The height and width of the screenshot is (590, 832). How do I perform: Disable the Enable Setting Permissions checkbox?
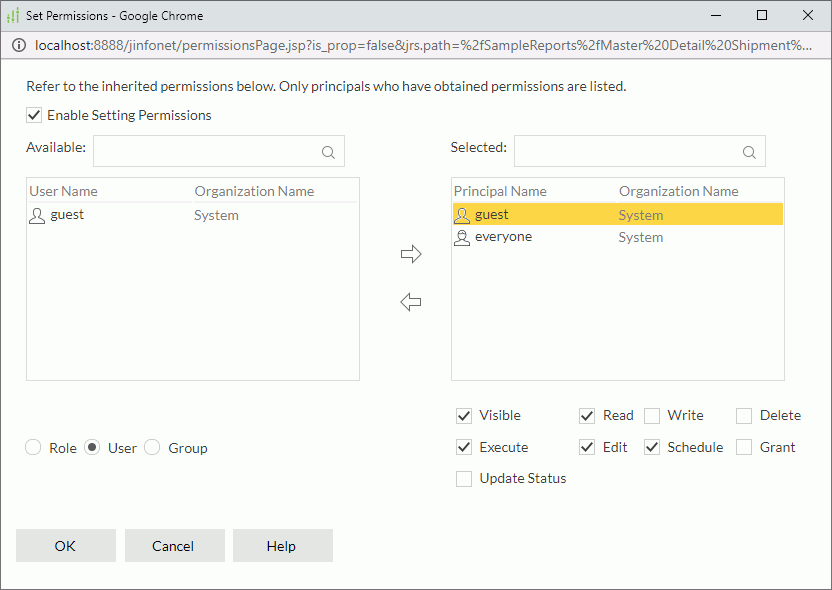point(33,115)
